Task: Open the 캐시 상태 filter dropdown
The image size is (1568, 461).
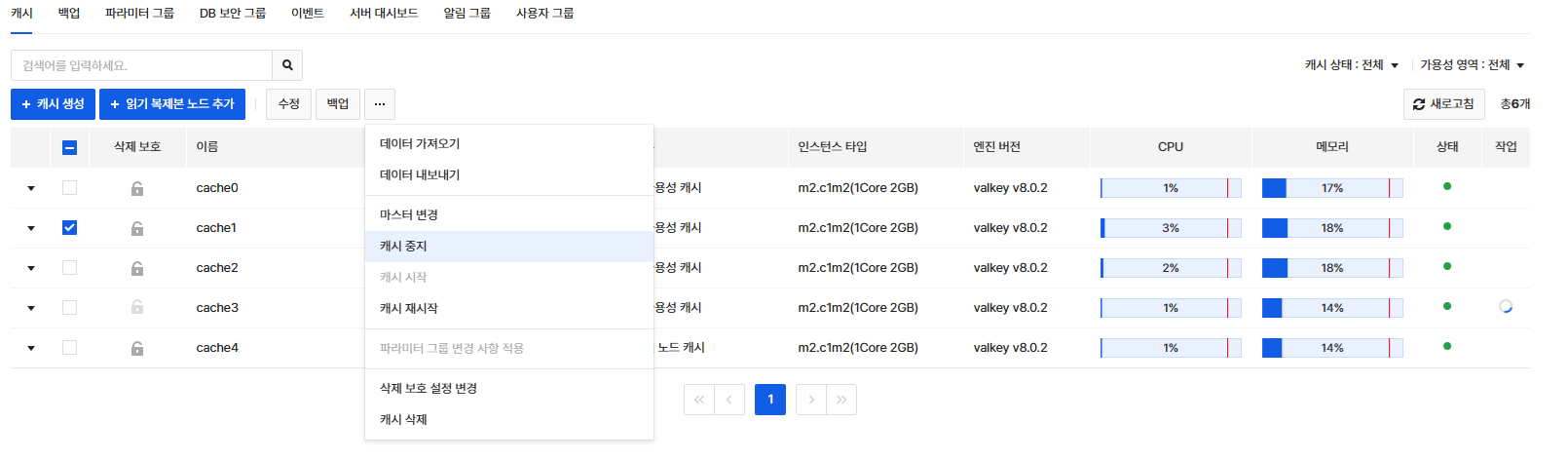Action: click(x=1352, y=65)
